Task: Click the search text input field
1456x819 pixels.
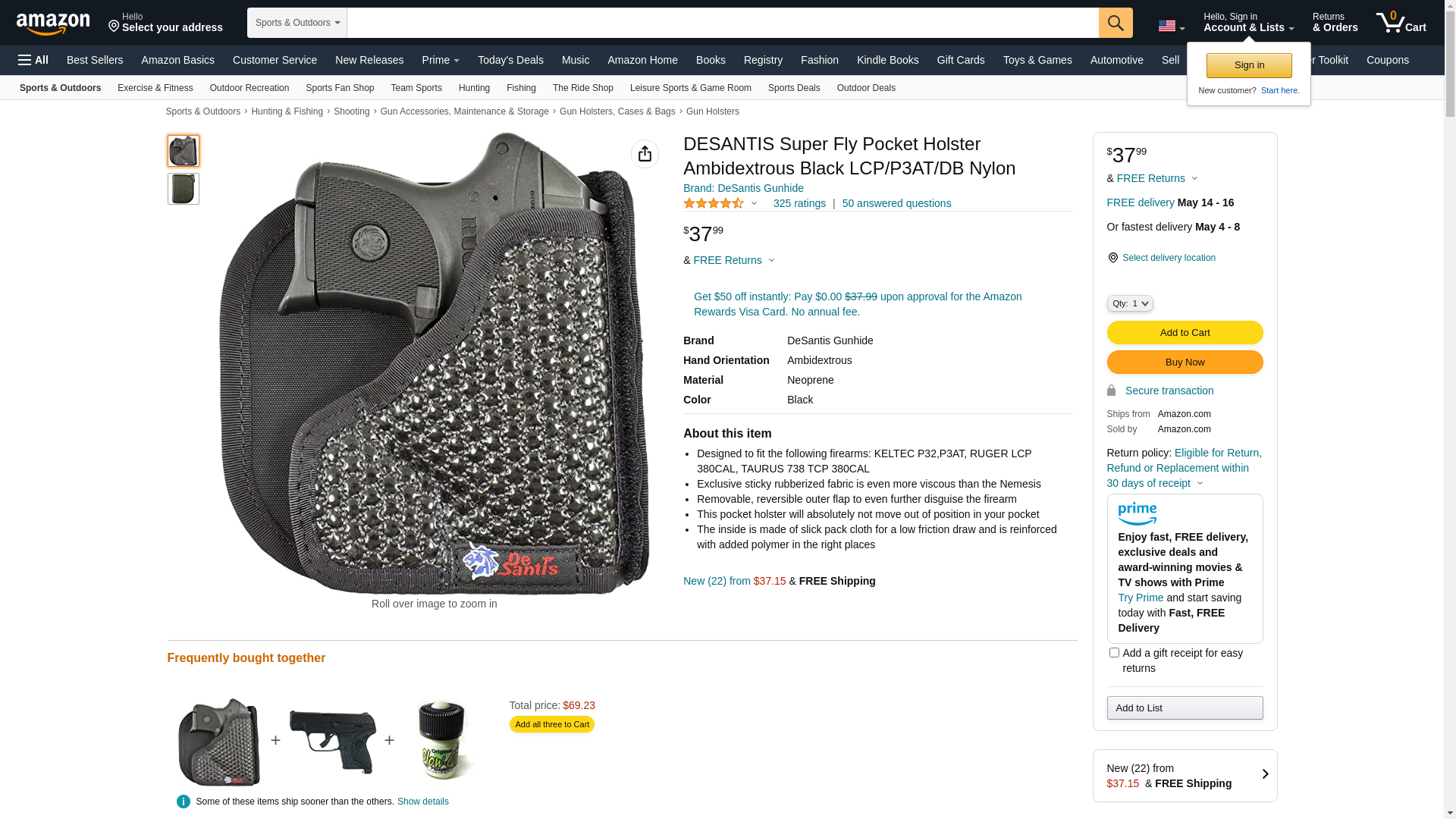Action: (x=723, y=23)
